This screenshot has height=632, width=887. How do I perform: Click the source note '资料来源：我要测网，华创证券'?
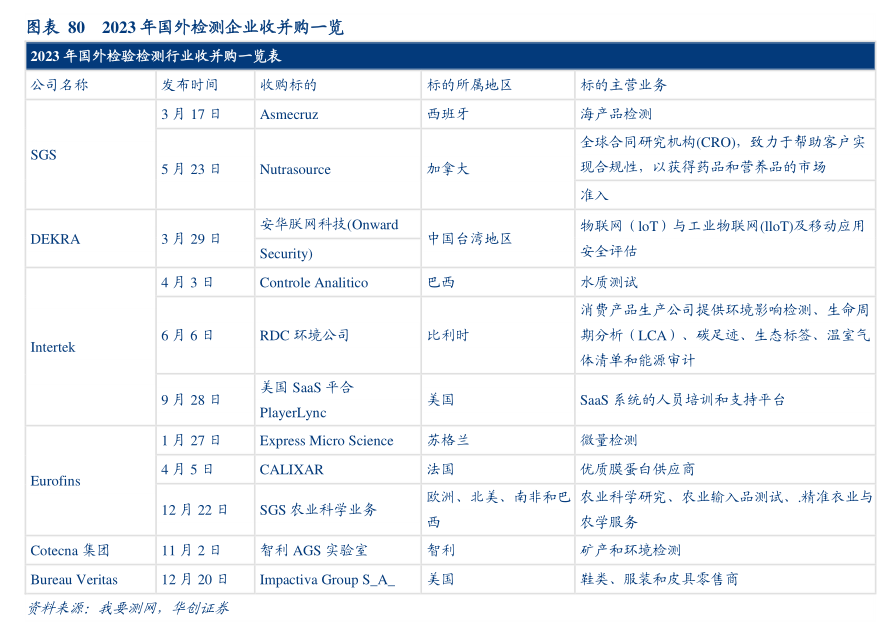point(128,608)
